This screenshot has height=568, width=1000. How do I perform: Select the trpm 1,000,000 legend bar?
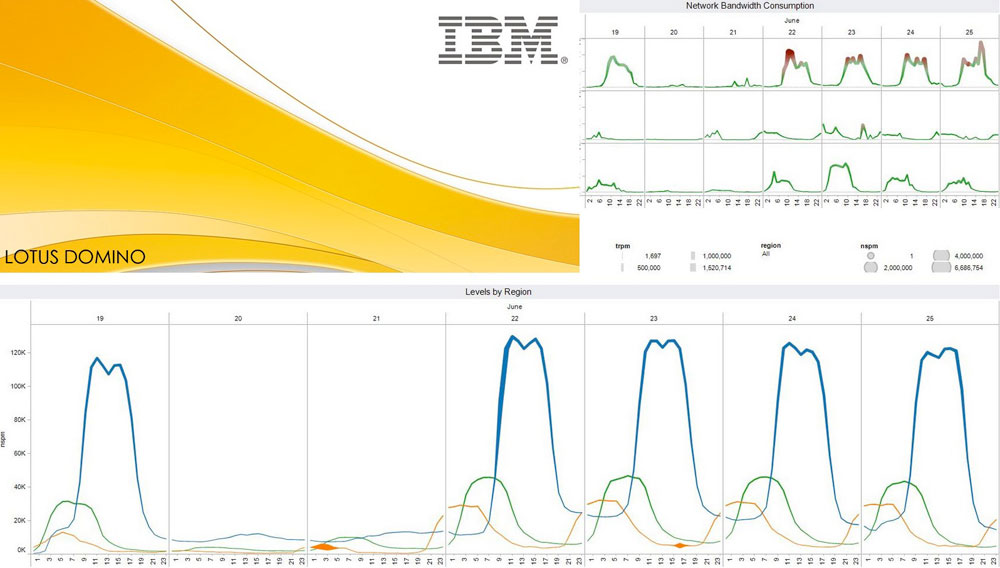click(692, 256)
